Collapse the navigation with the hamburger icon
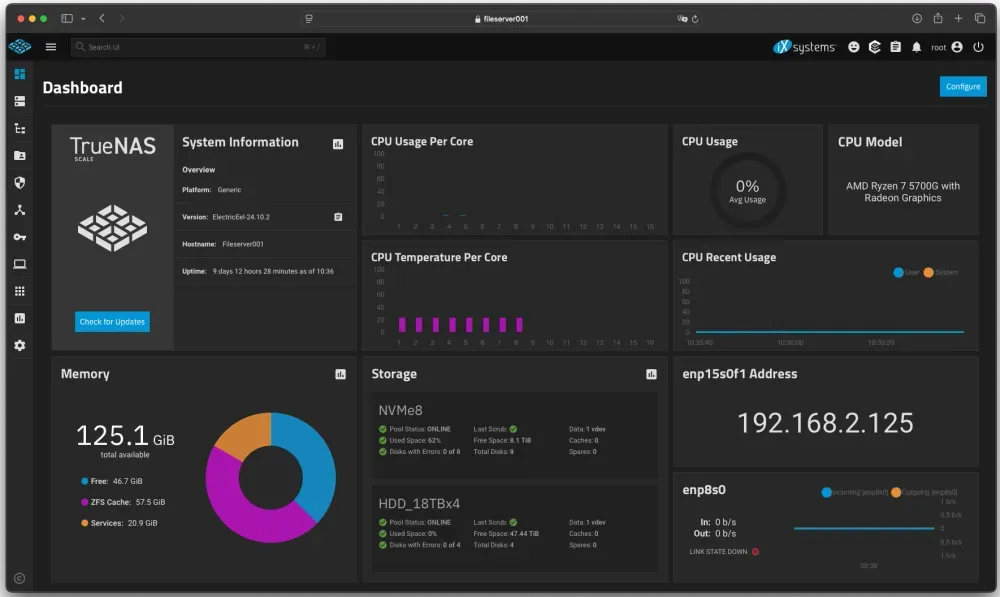 49,46
